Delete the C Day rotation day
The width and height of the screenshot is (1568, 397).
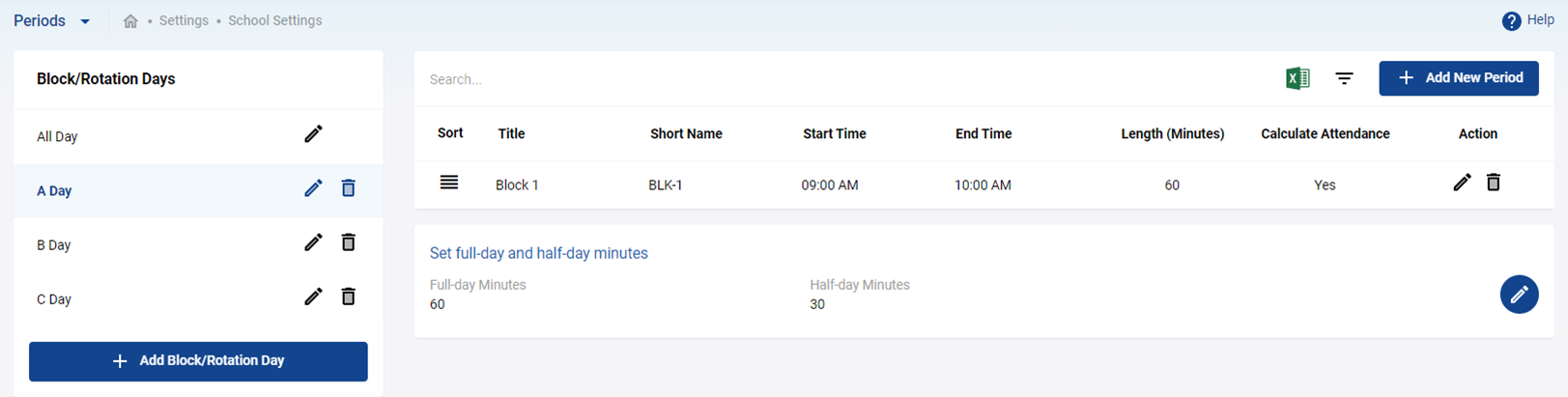point(349,297)
